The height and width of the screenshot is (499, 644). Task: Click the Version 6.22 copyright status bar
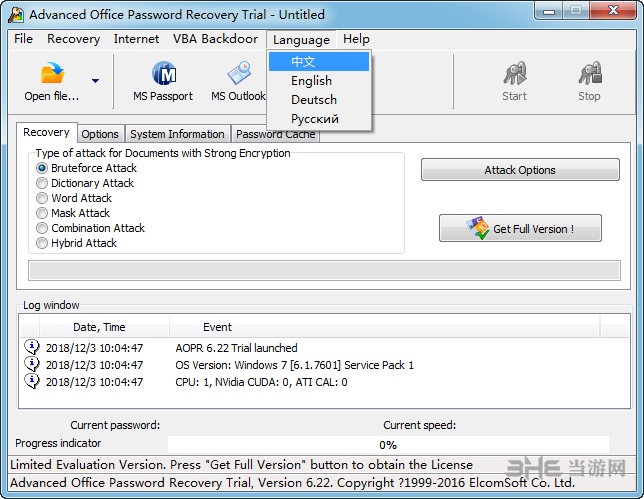point(322,483)
